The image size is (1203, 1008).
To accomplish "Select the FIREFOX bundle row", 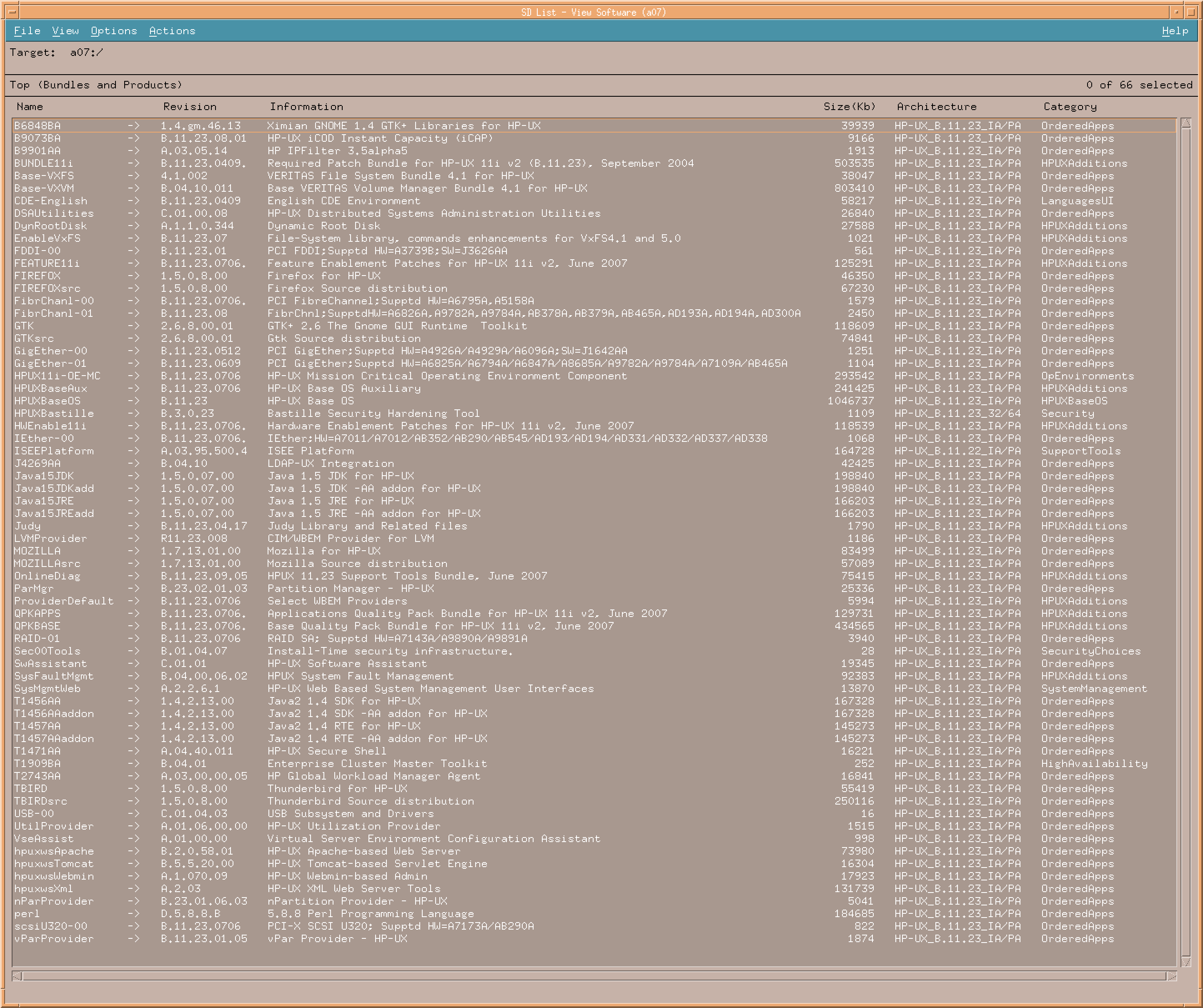I will tap(323, 276).
